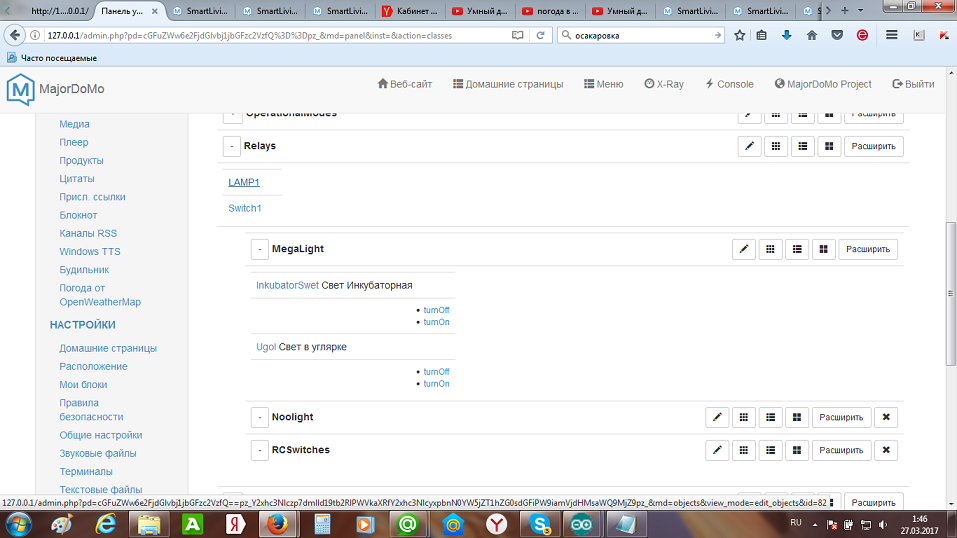Image resolution: width=957 pixels, height=538 pixels.
Task: Open turnOff method of InkubatorSwet
Action: [x=436, y=310]
